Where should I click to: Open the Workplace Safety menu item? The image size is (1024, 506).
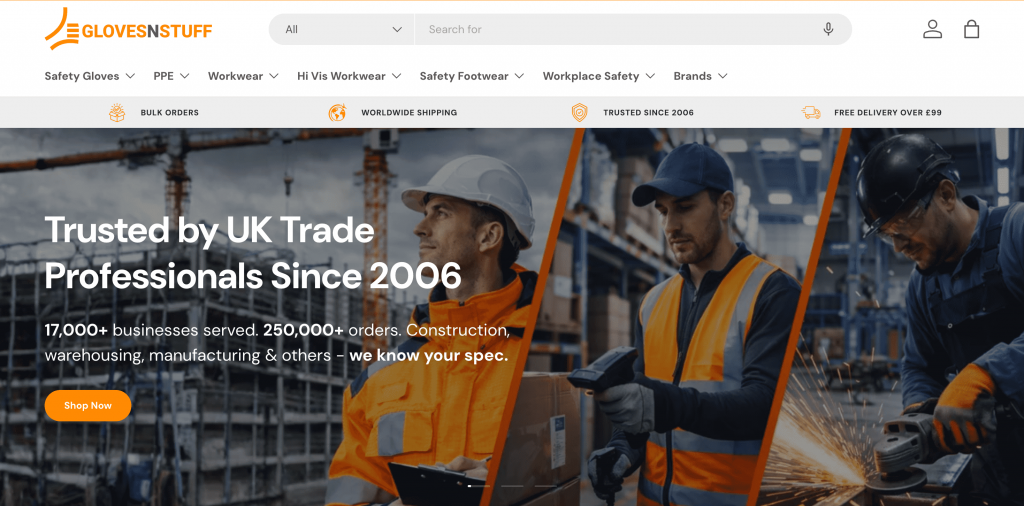[599, 76]
